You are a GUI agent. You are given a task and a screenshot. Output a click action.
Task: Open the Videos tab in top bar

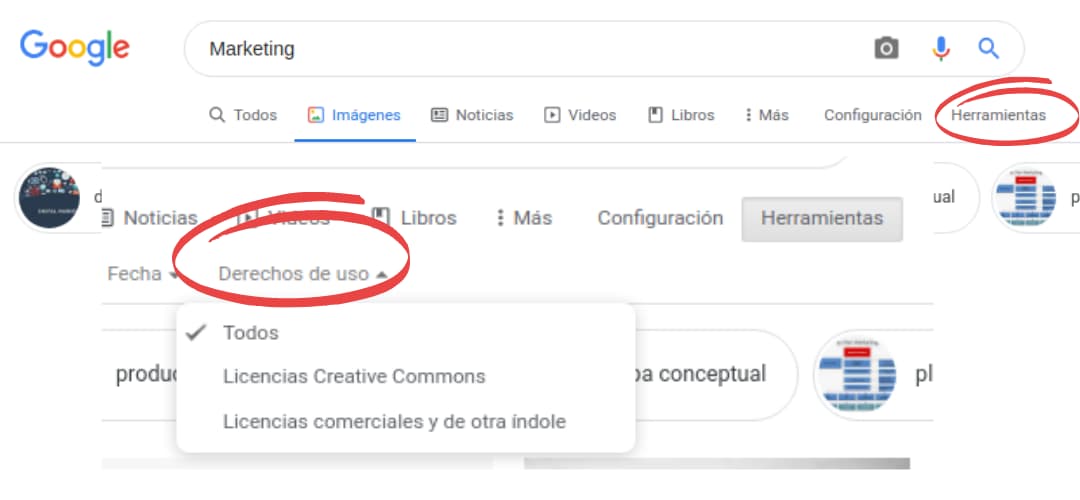[581, 115]
